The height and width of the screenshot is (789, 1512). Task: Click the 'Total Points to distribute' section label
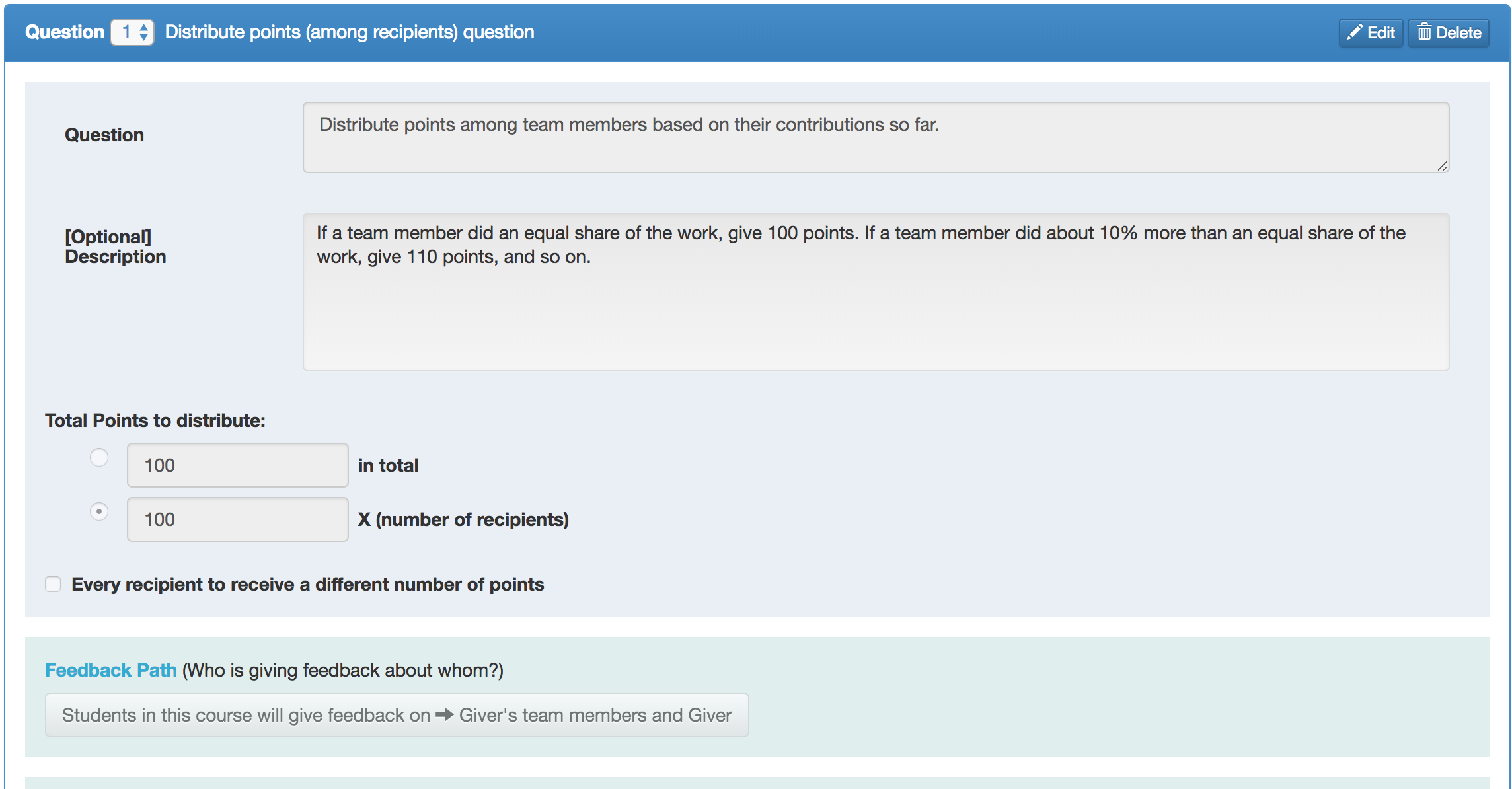154,420
